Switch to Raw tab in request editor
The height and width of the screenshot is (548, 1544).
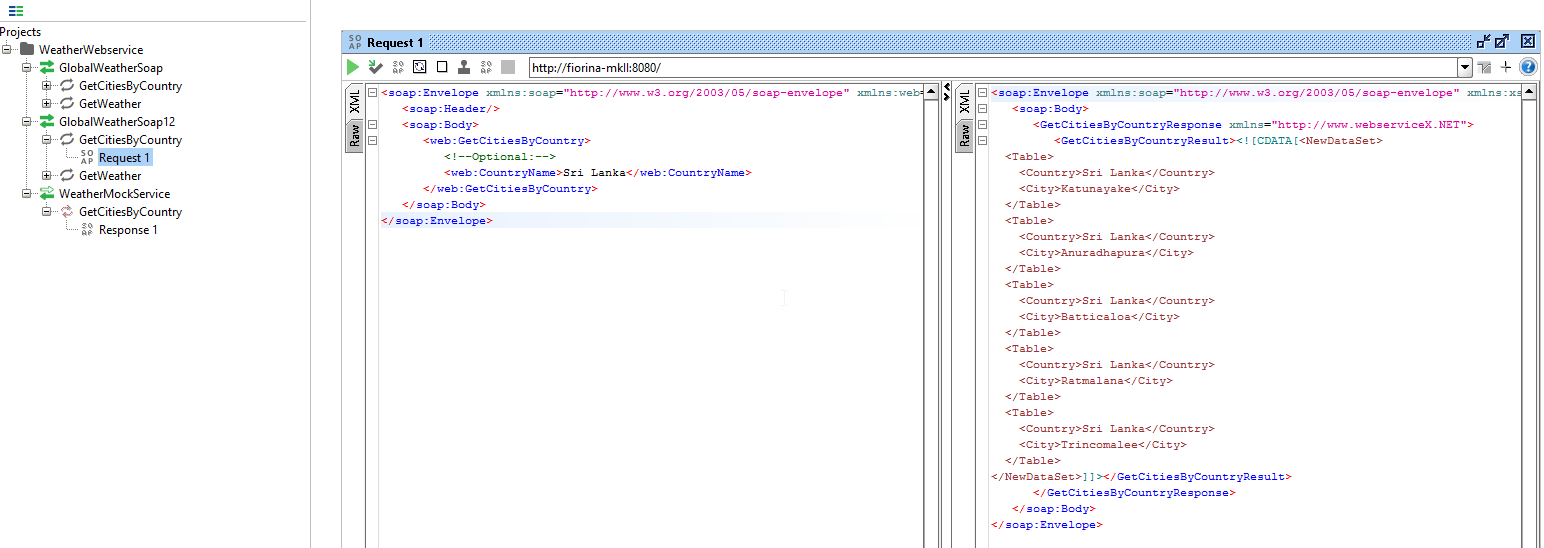(354, 135)
